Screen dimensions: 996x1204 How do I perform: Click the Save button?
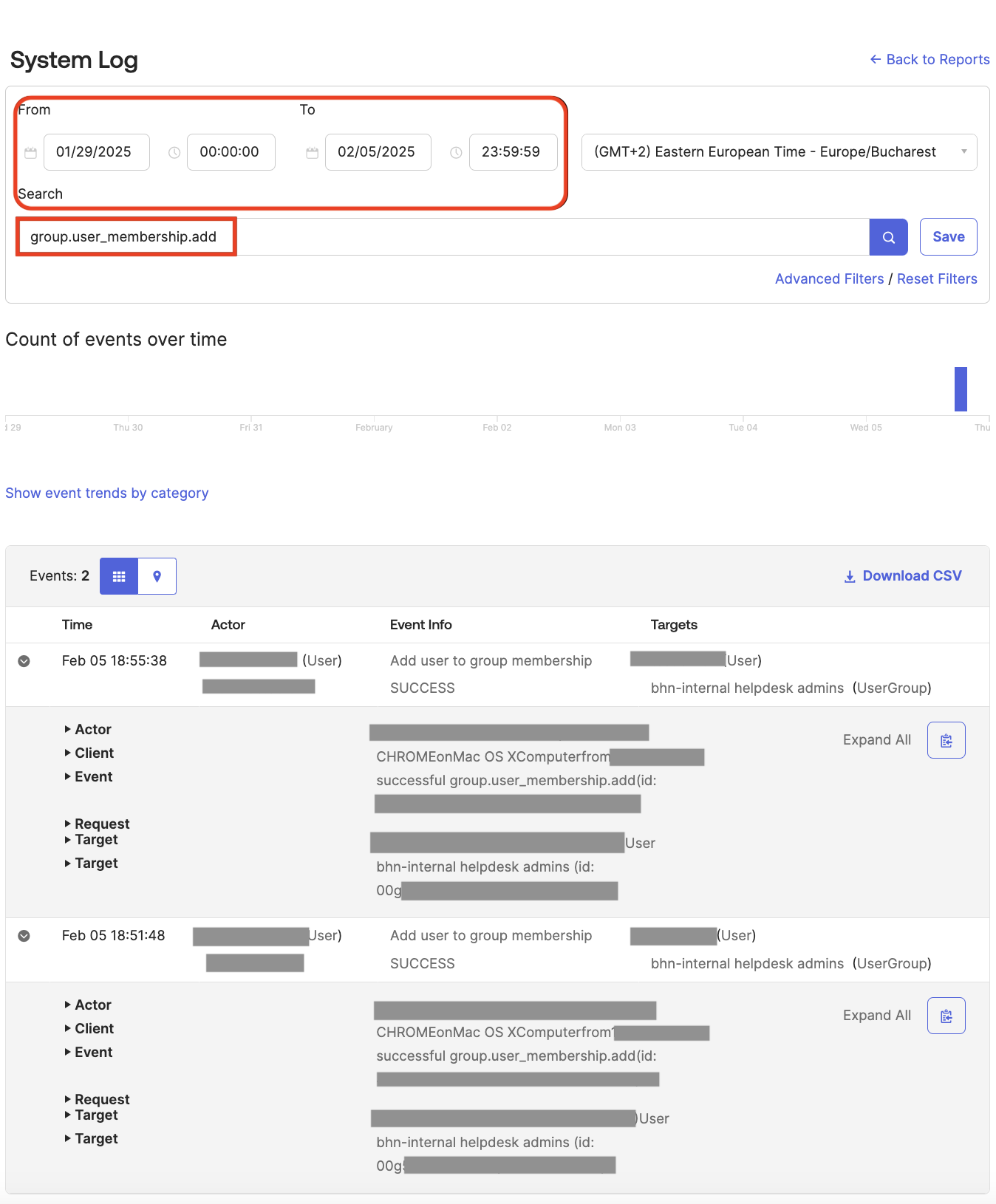948,237
